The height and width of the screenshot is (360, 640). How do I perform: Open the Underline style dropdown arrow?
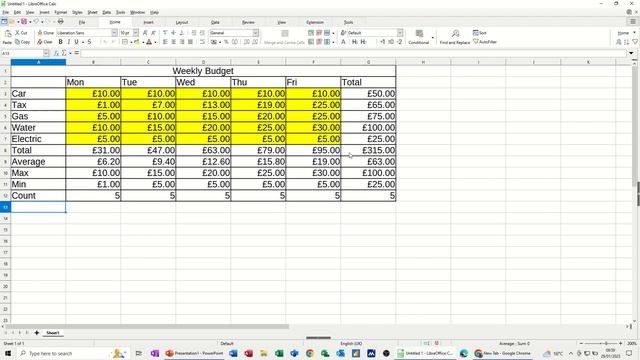tap(83, 42)
